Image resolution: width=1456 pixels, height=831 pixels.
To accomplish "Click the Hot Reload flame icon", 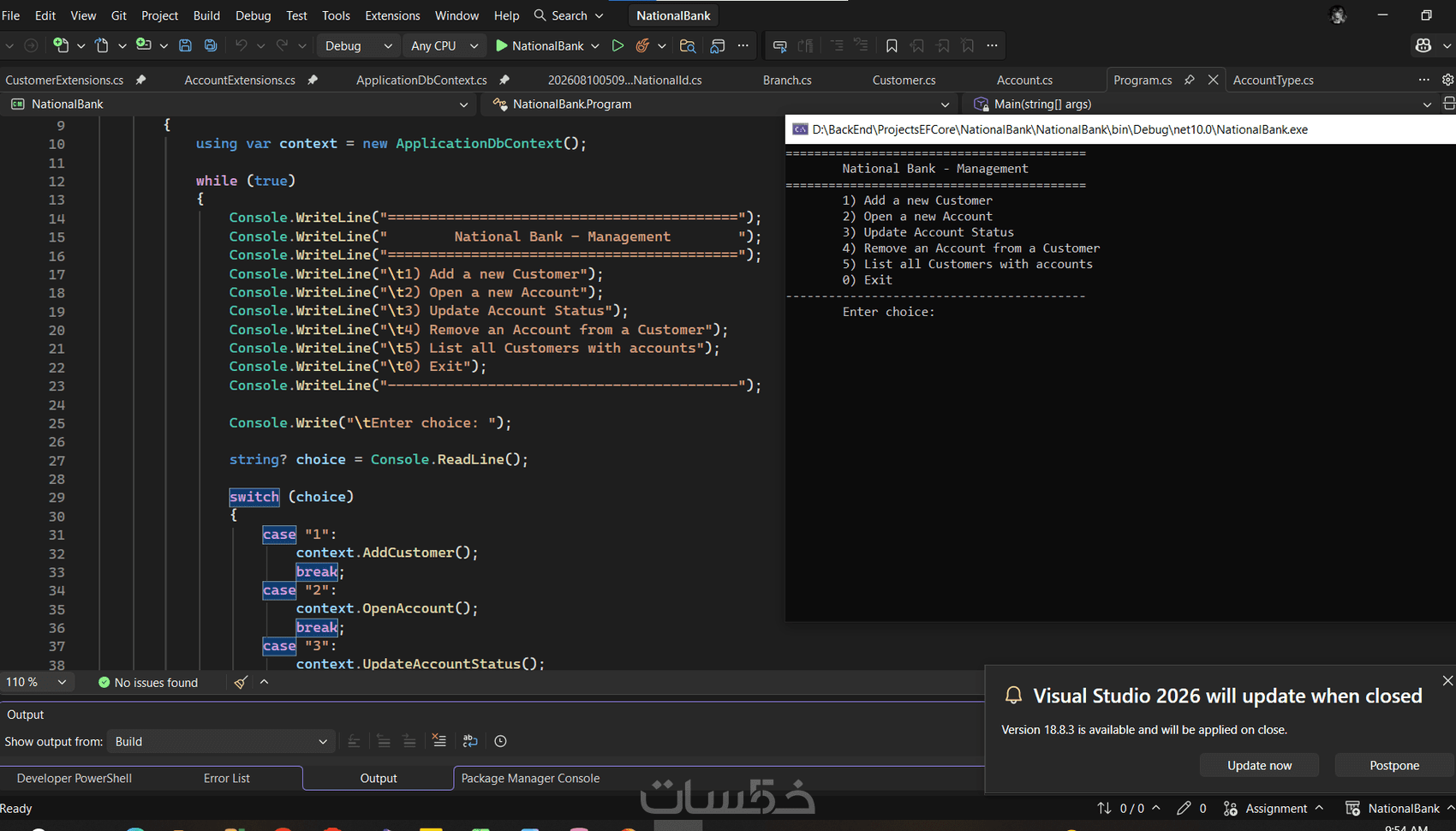I will pos(642,45).
